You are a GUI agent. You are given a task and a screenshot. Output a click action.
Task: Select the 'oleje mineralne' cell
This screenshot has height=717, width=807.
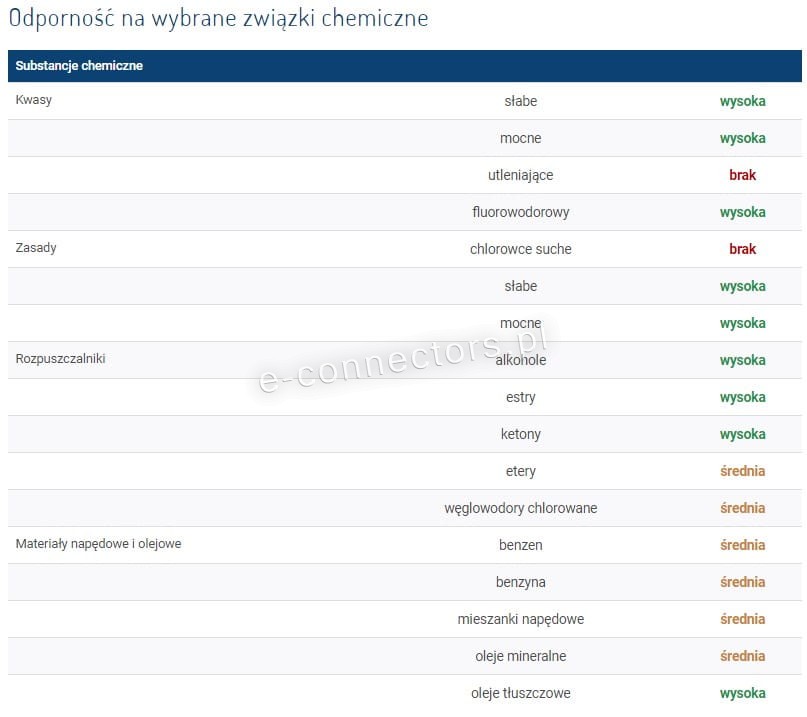(520, 656)
